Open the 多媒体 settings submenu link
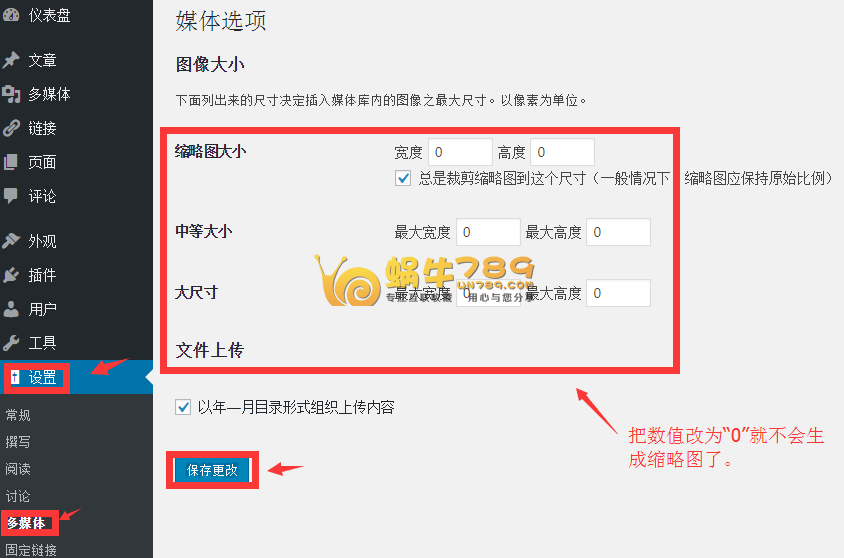Image resolution: width=844 pixels, height=558 pixels. 26,522
